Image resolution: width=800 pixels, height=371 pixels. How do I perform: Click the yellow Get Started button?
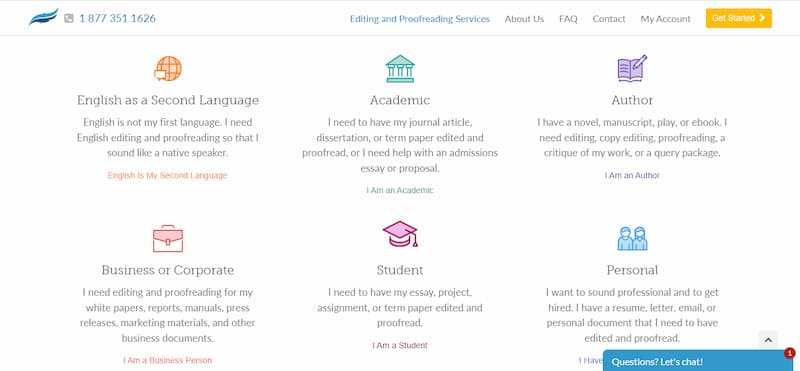tap(738, 18)
